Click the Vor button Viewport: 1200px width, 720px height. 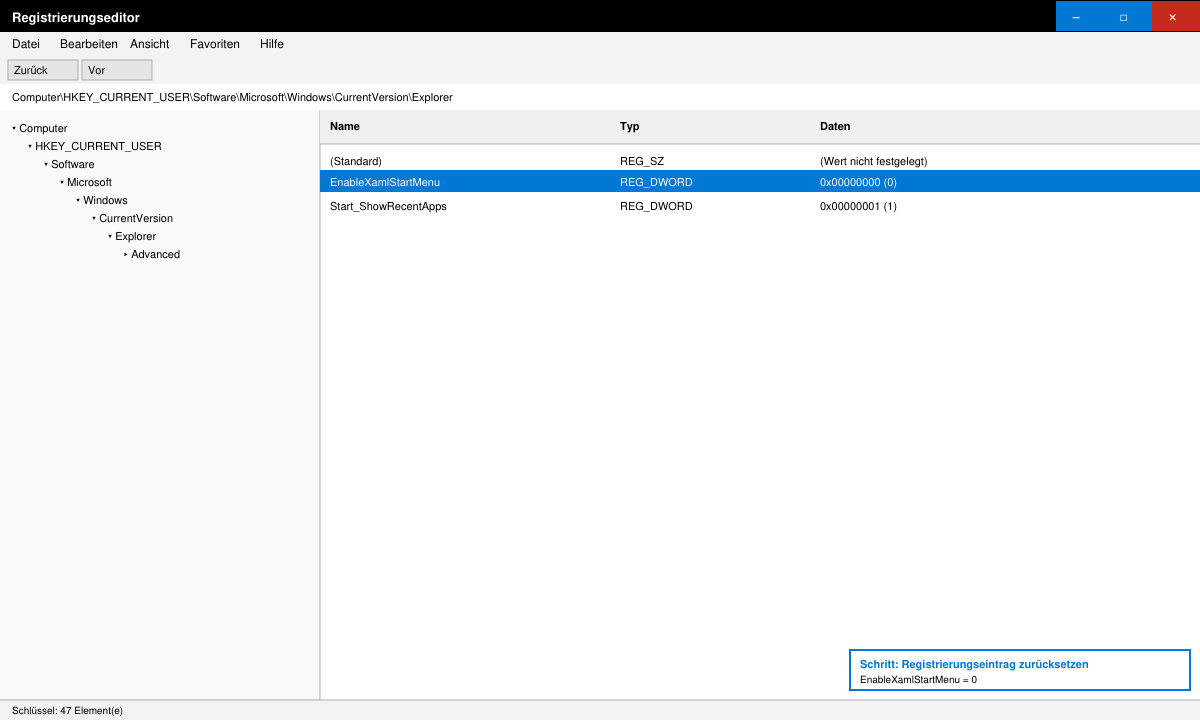(117, 70)
